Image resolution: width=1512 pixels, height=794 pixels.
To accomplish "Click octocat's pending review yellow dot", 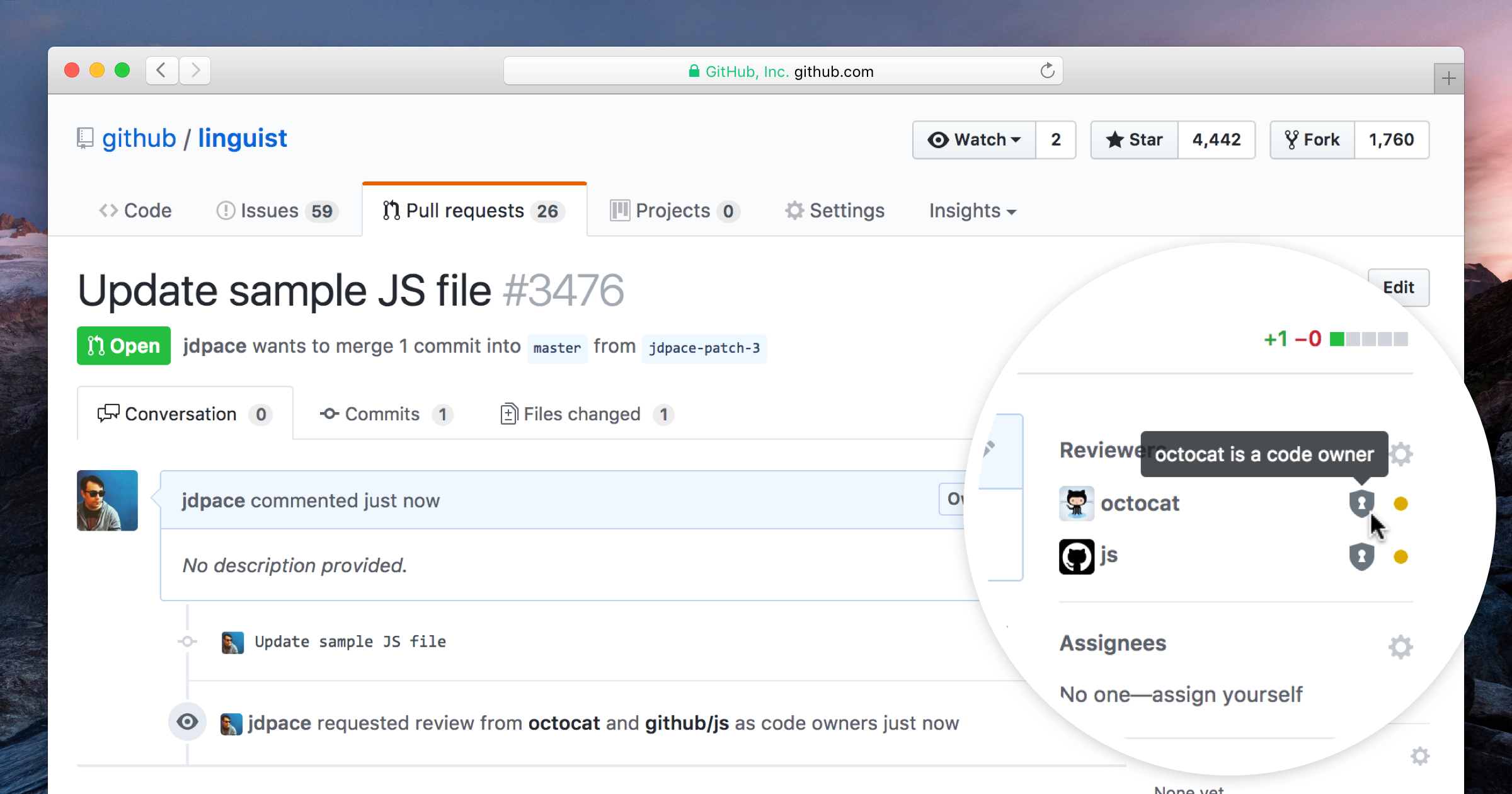I will (1400, 502).
